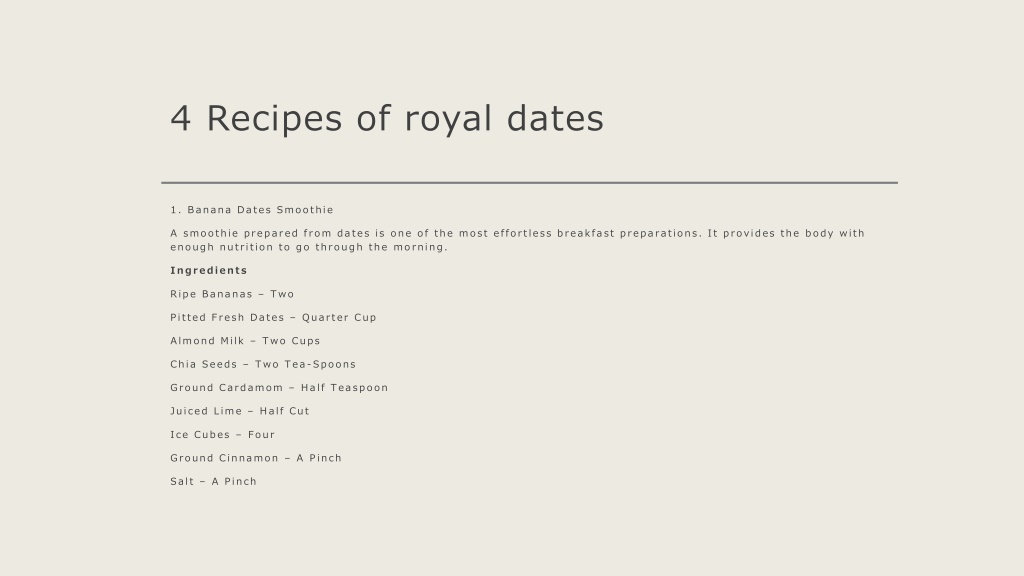Screen dimensions: 1024x576
Task: Select the 'Ice Cubes – Four' line
Action: pyautogui.click(x=223, y=434)
